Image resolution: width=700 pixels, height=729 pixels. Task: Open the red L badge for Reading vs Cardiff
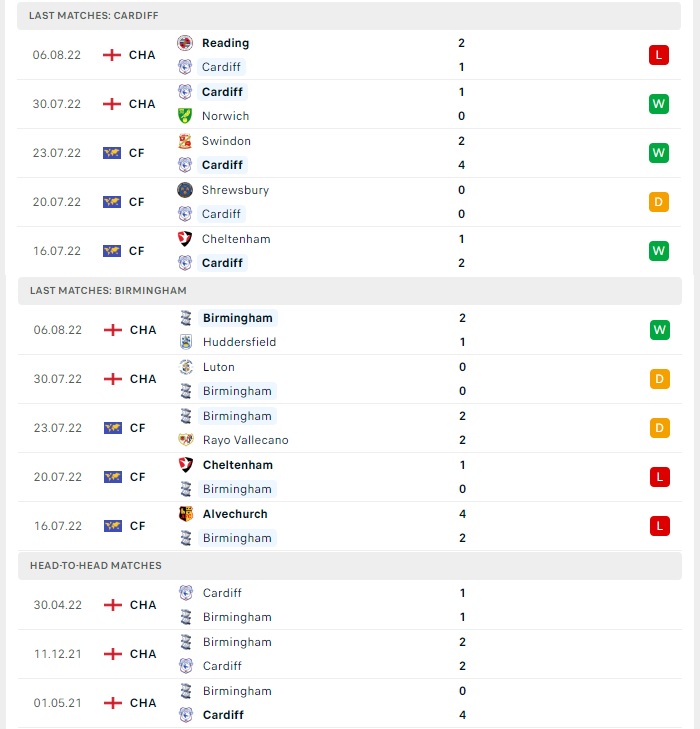tap(659, 55)
